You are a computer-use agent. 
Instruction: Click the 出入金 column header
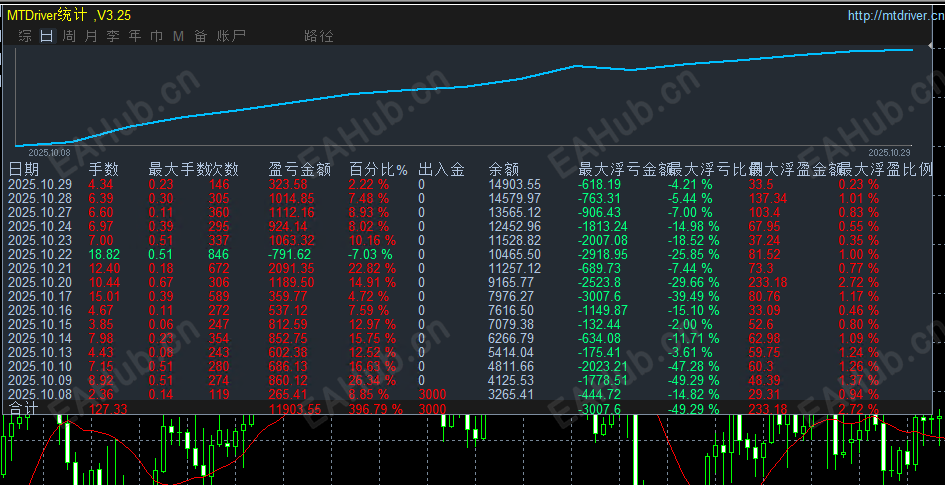click(x=441, y=170)
